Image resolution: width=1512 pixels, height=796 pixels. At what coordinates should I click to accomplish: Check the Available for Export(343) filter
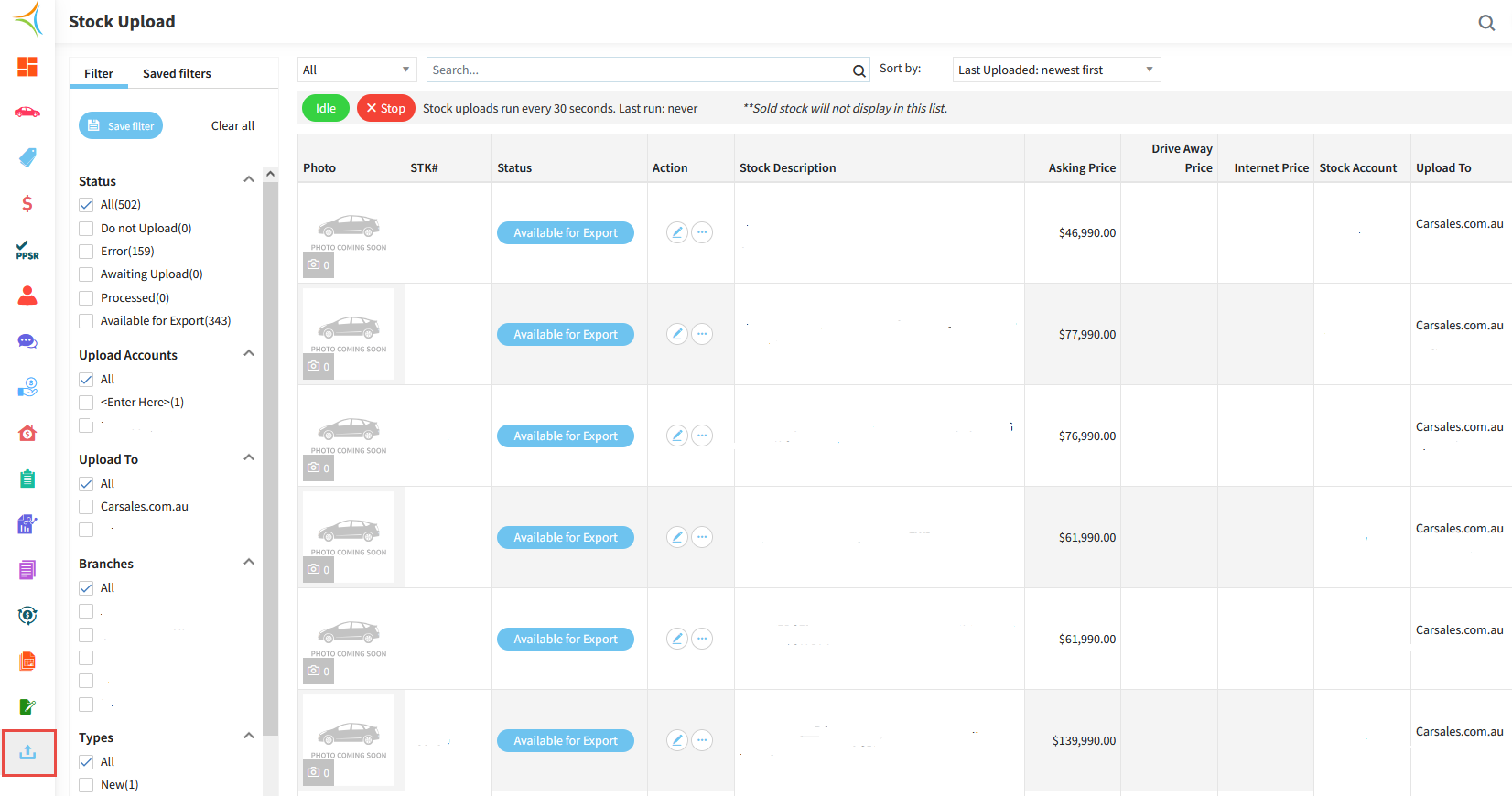86,321
